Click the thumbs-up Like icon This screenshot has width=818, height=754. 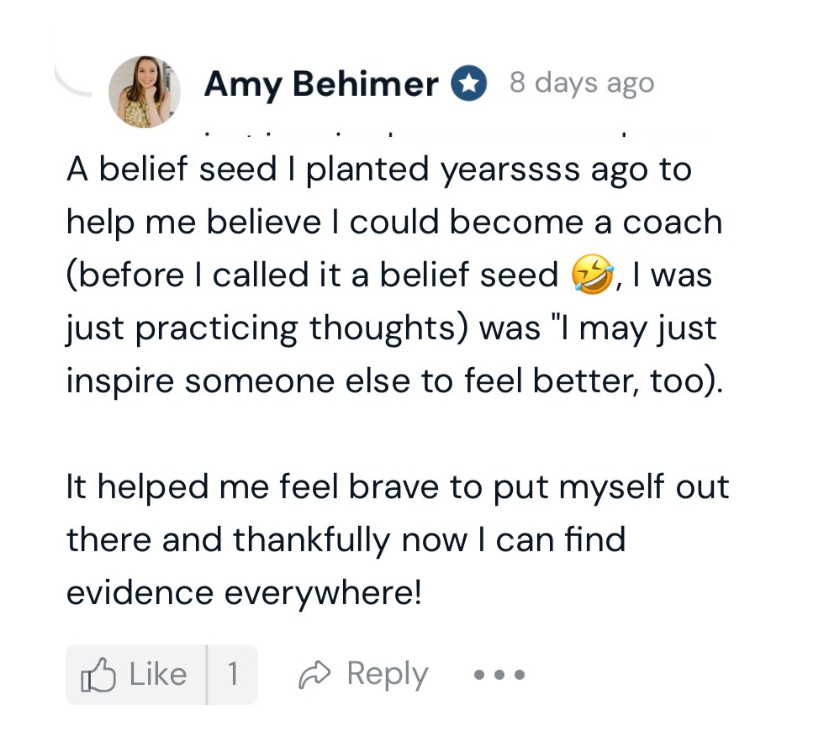click(x=99, y=675)
